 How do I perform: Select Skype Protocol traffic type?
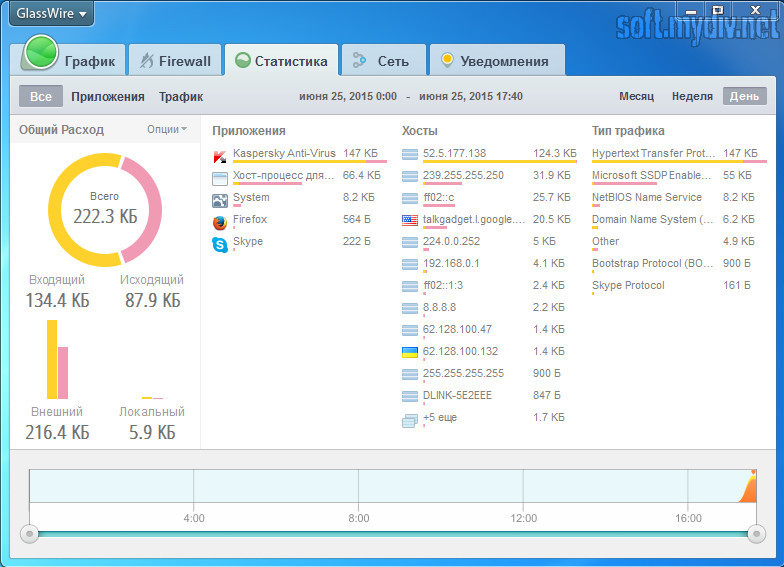[679, 287]
